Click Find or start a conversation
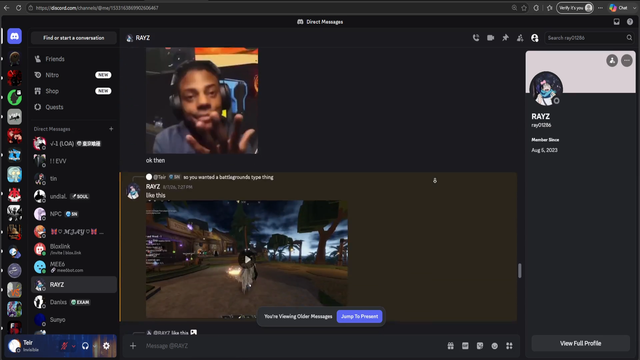Viewport: 640px width, 360px height. (74, 38)
